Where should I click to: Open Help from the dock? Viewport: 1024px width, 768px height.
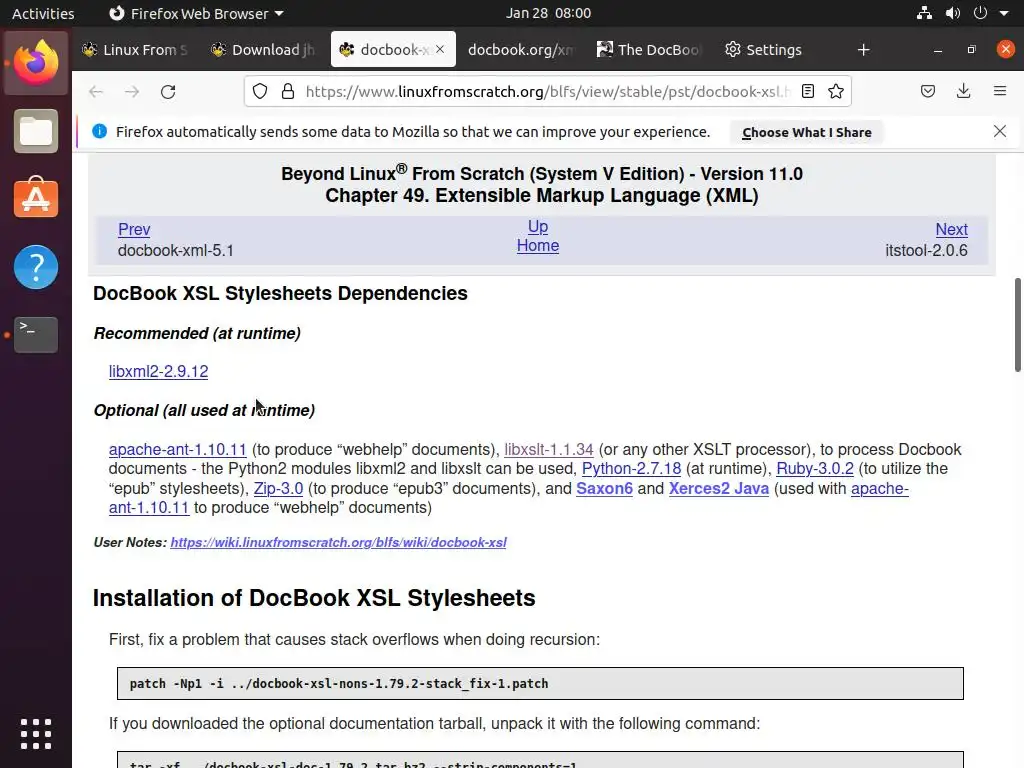click(x=36, y=267)
